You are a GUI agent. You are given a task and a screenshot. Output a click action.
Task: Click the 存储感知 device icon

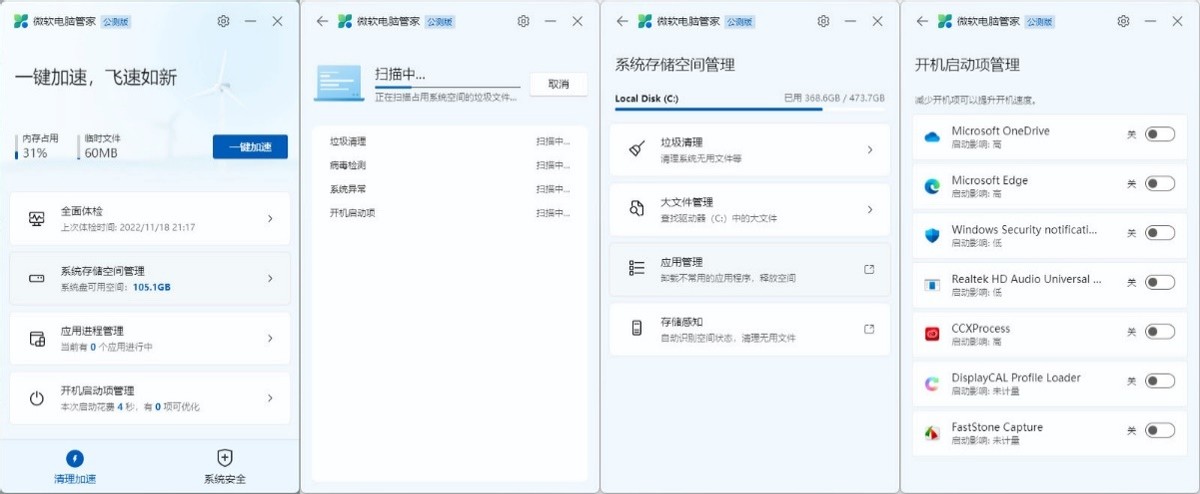(x=636, y=329)
